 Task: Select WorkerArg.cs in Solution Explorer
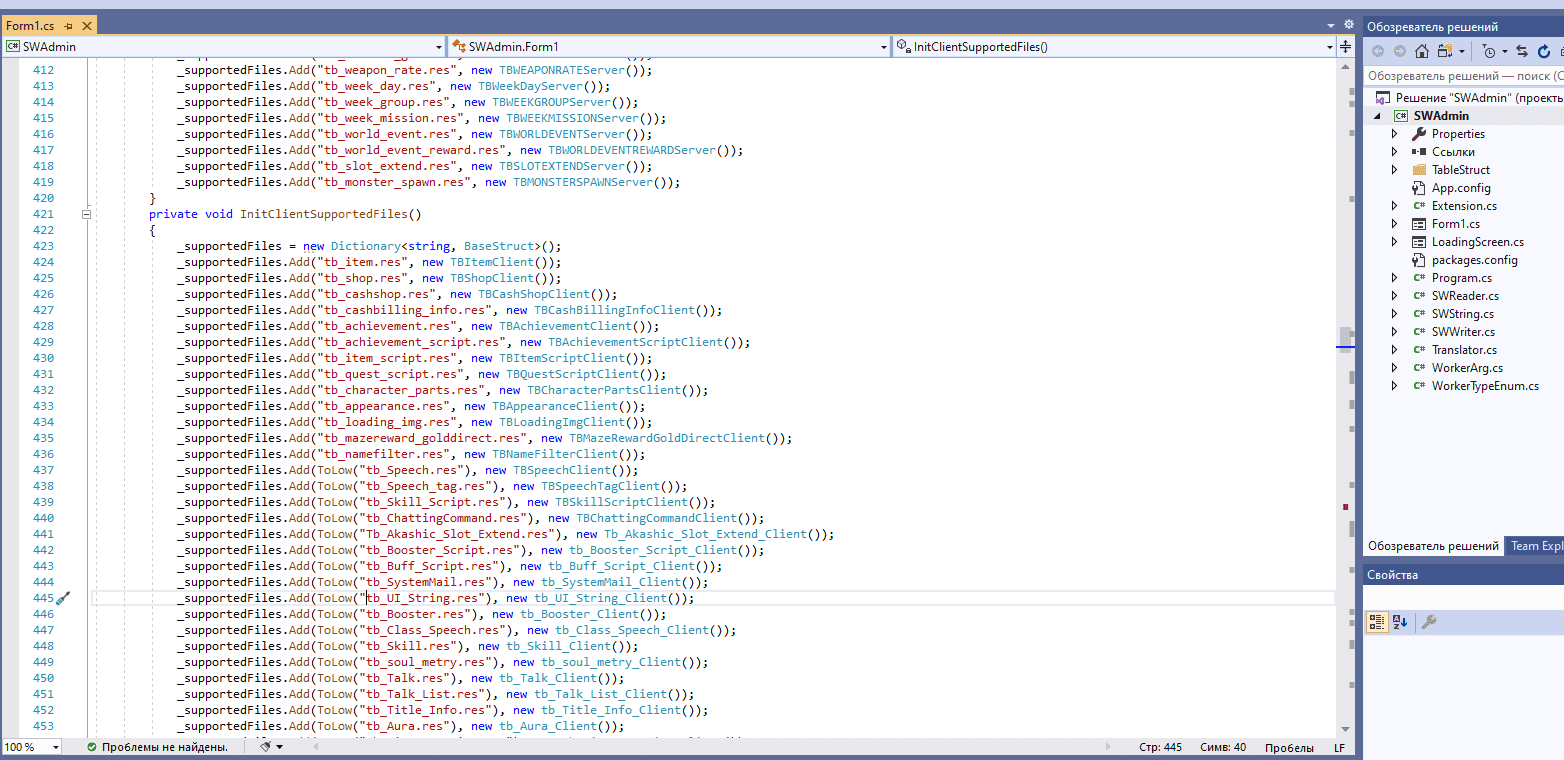[1467, 368]
